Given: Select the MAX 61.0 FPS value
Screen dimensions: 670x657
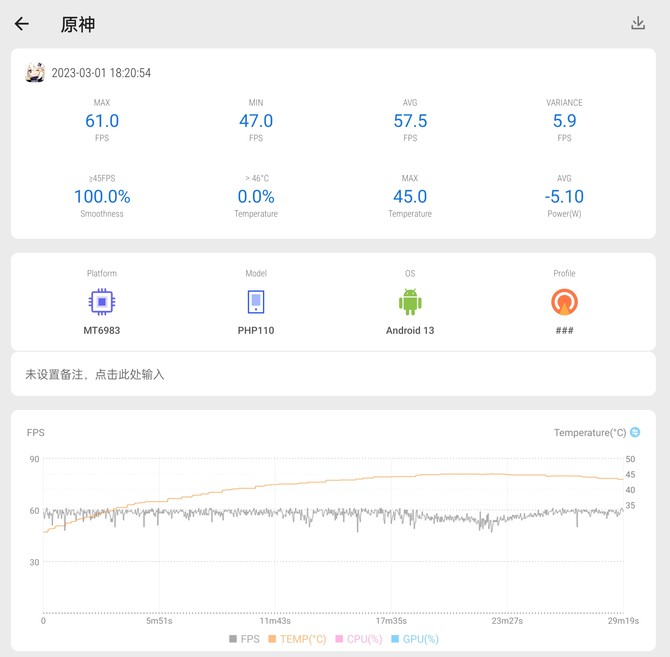Looking at the screenshot, I should click(102, 121).
